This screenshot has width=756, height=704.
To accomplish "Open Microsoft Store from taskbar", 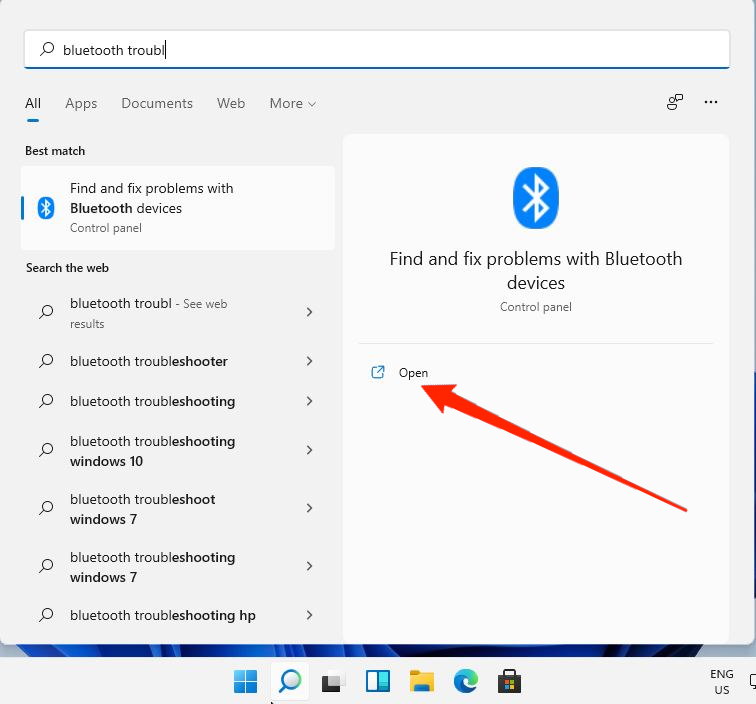I will 510,682.
